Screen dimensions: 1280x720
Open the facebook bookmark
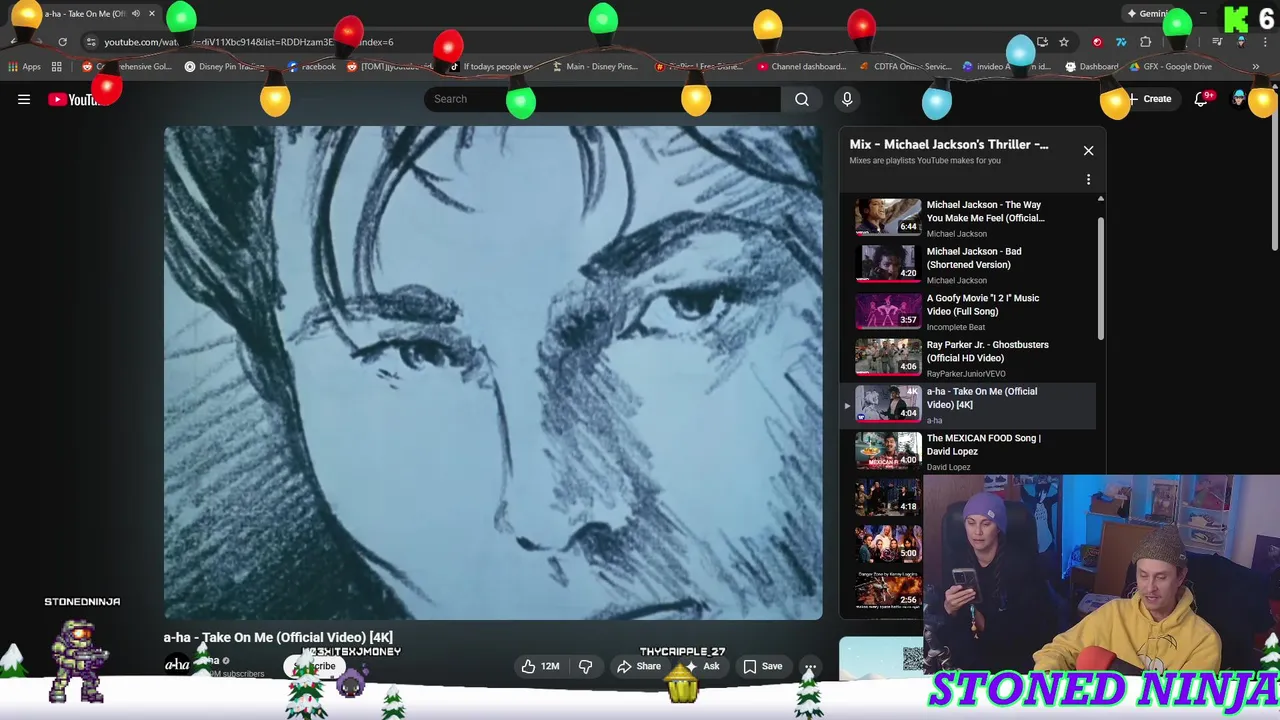click(x=311, y=67)
